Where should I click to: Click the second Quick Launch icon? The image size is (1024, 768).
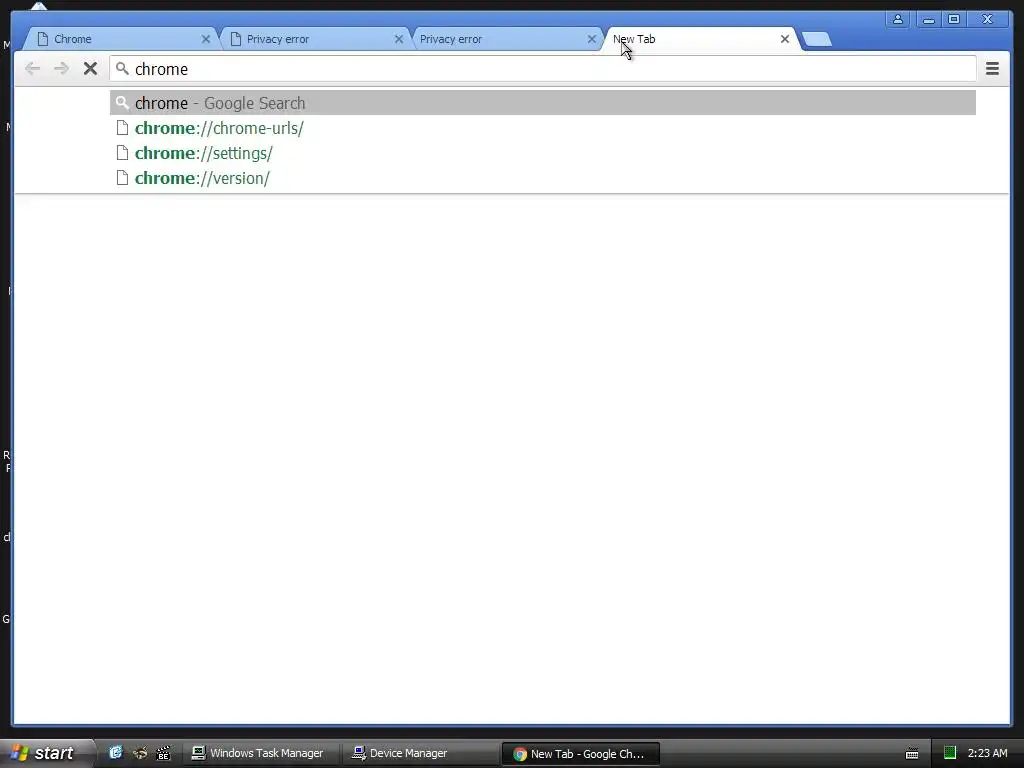tap(140, 753)
